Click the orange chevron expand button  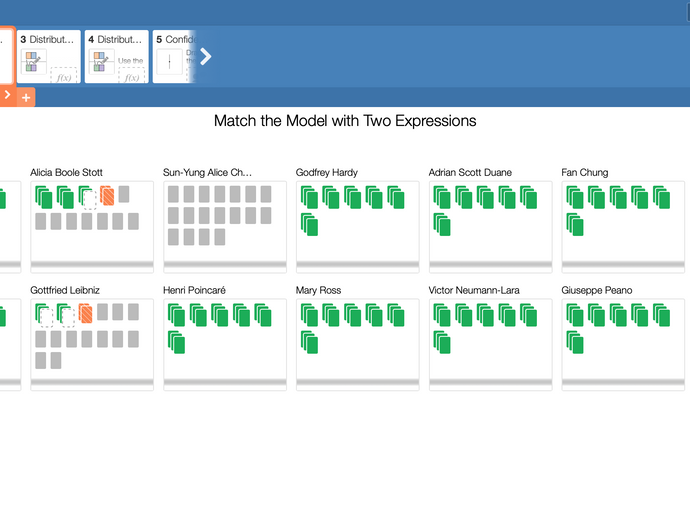click(x=7, y=95)
